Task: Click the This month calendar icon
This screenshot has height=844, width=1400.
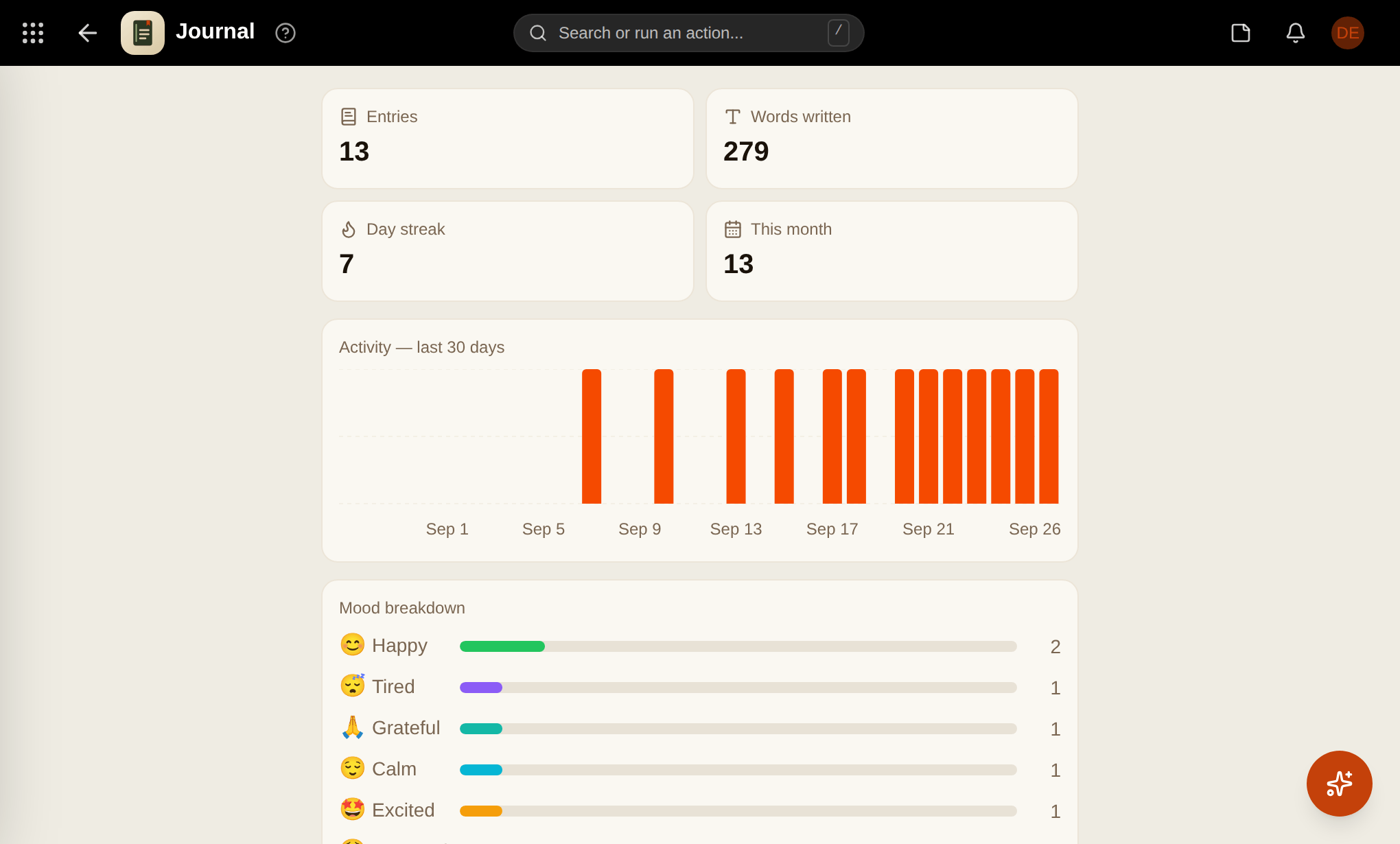Action: point(733,229)
